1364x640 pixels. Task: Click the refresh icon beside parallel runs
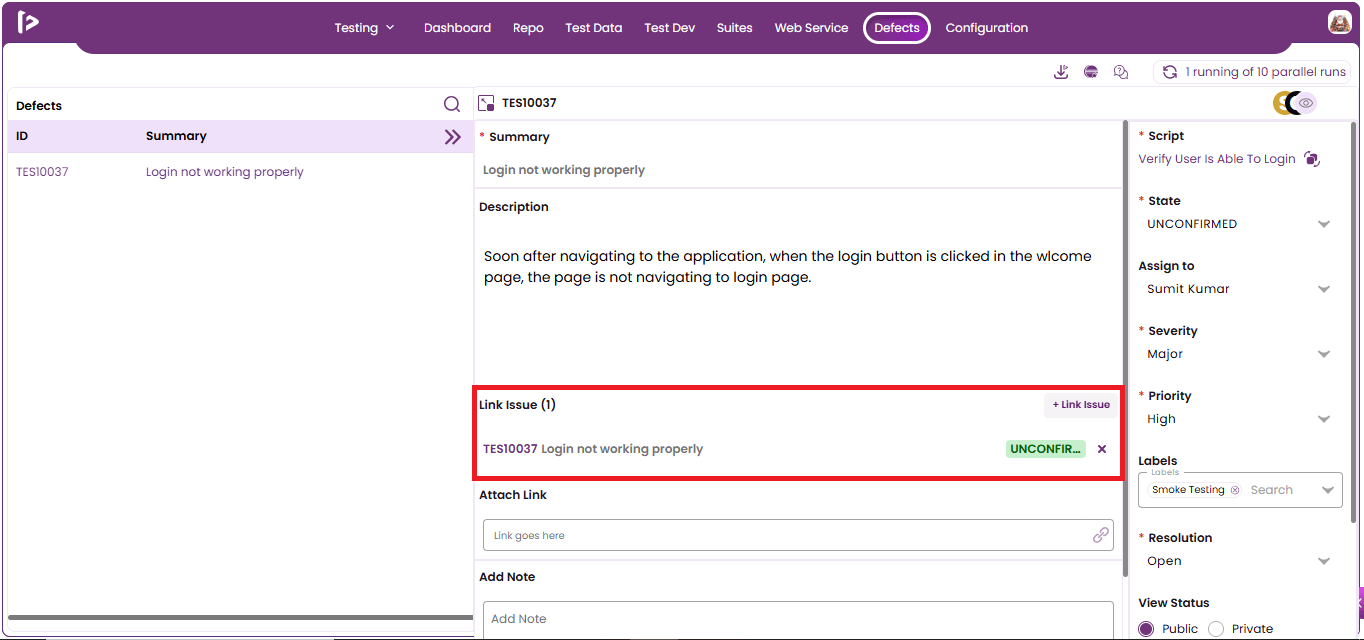click(x=1169, y=72)
